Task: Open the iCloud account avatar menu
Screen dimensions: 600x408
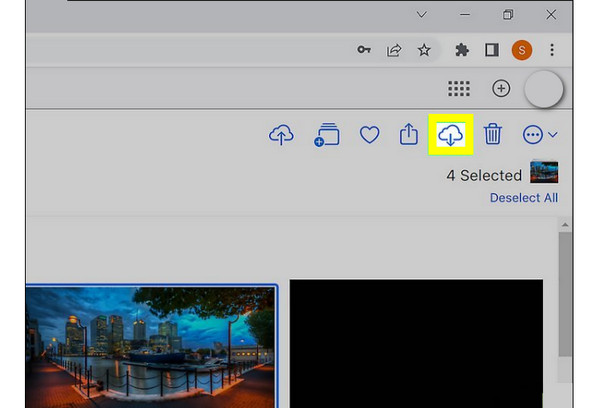Action: pyautogui.click(x=544, y=88)
